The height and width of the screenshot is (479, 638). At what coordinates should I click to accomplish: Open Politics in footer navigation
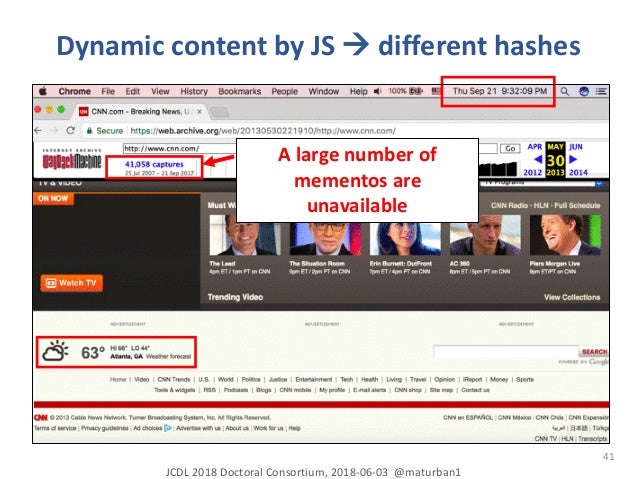pyautogui.click(x=251, y=379)
